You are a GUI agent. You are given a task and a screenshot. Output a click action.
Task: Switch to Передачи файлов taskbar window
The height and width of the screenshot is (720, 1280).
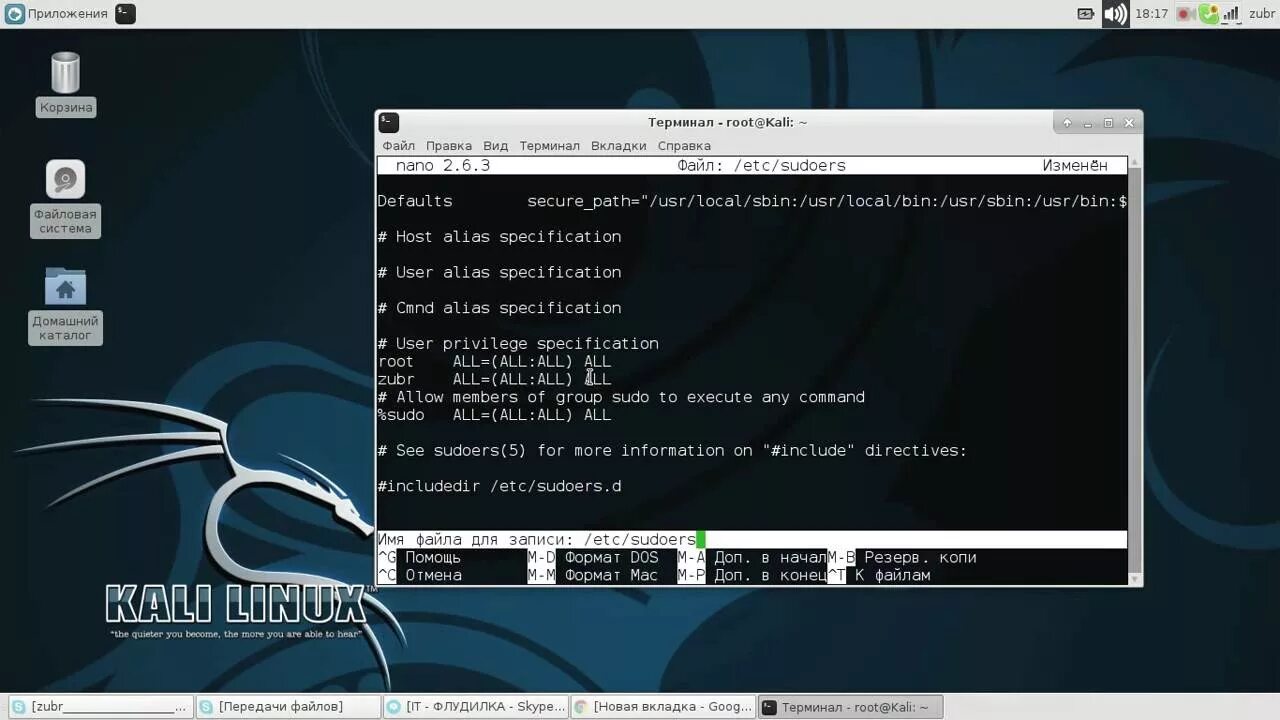(x=288, y=707)
